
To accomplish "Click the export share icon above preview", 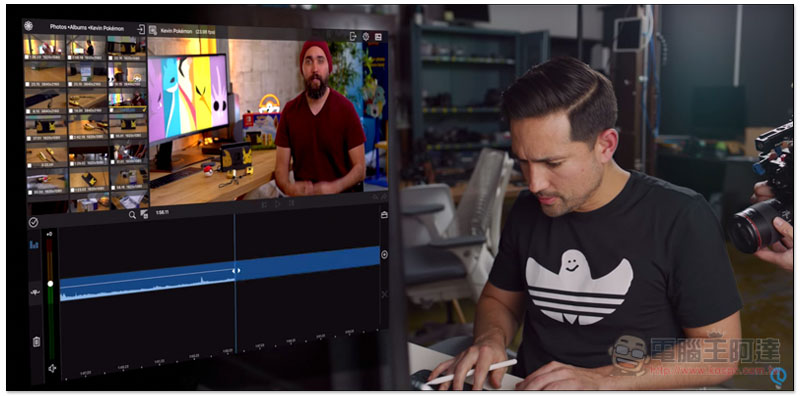I will (353, 36).
